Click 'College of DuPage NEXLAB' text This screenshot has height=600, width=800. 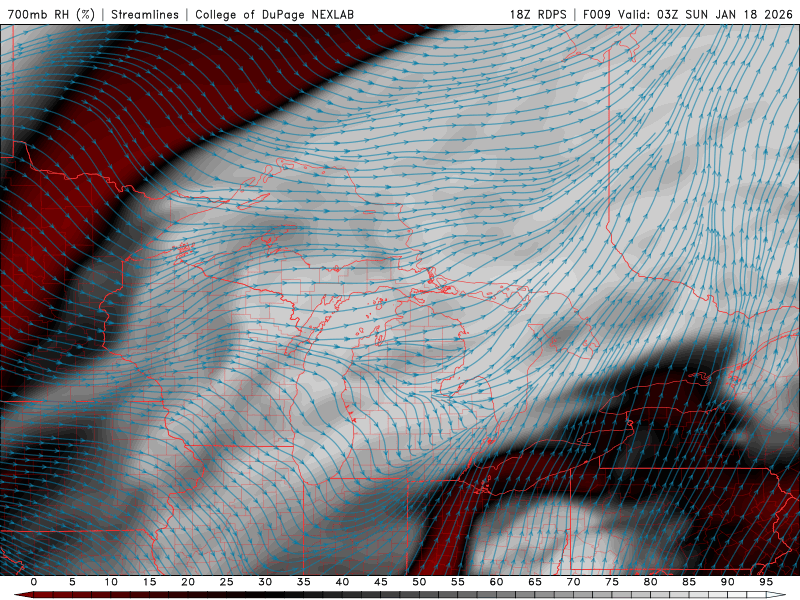[x=274, y=15]
